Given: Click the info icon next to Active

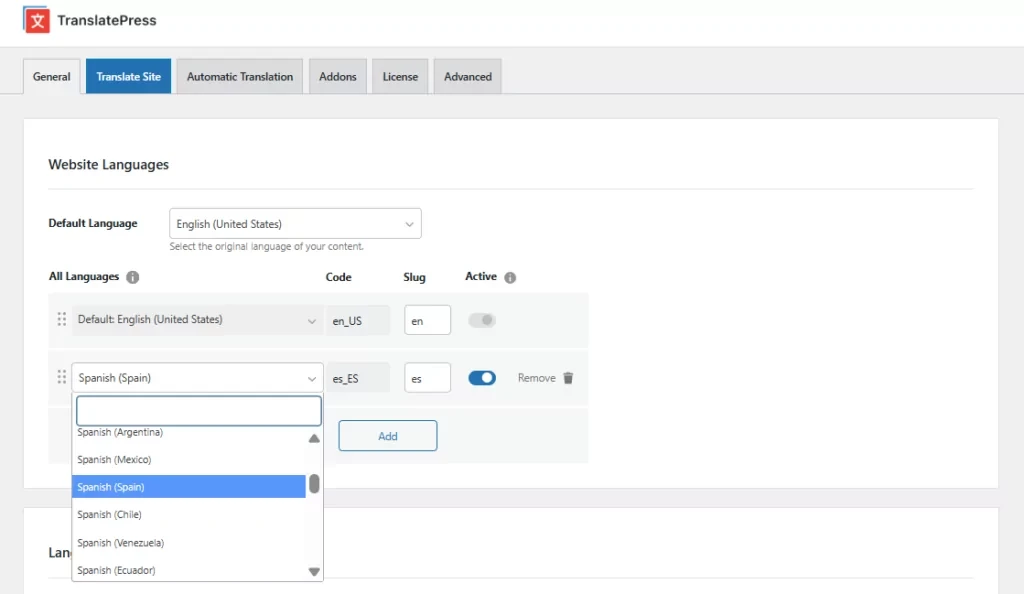Looking at the screenshot, I should [510, 277].
